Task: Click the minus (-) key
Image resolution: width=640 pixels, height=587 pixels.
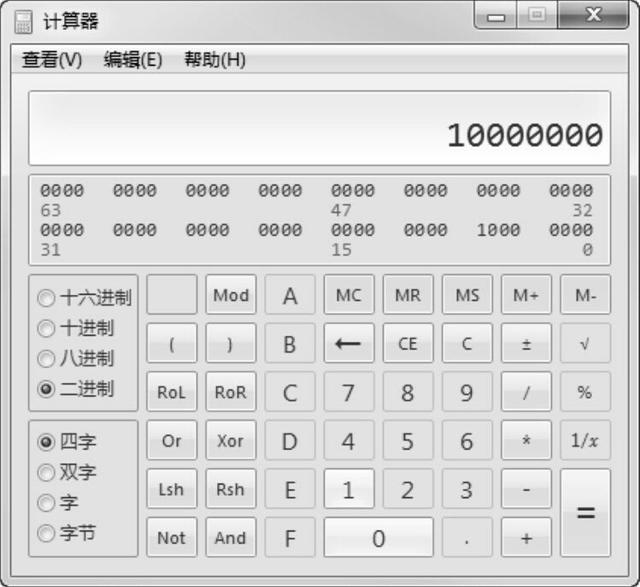Action: click(526, 490)
